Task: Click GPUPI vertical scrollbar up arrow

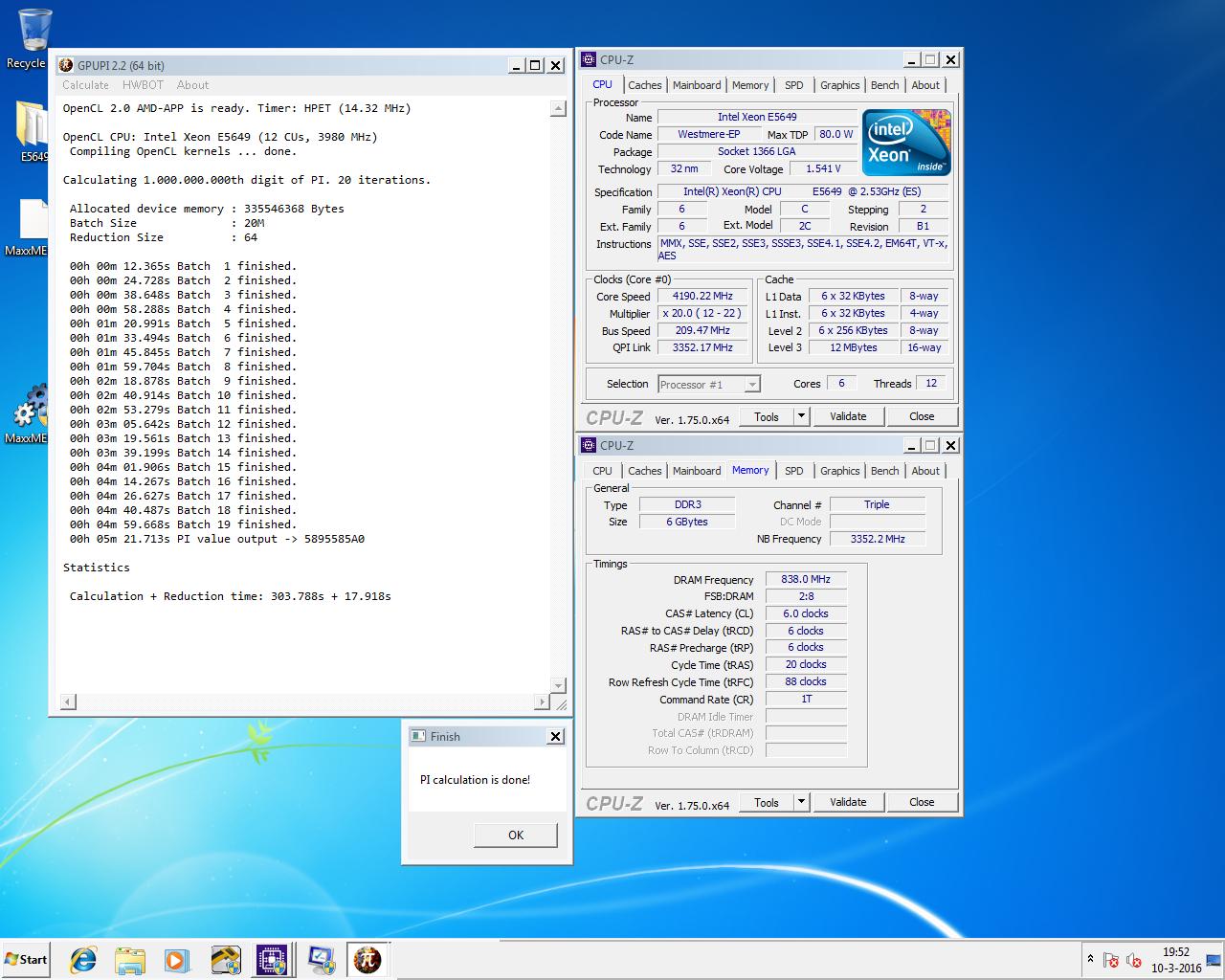Action: [559, 109]
